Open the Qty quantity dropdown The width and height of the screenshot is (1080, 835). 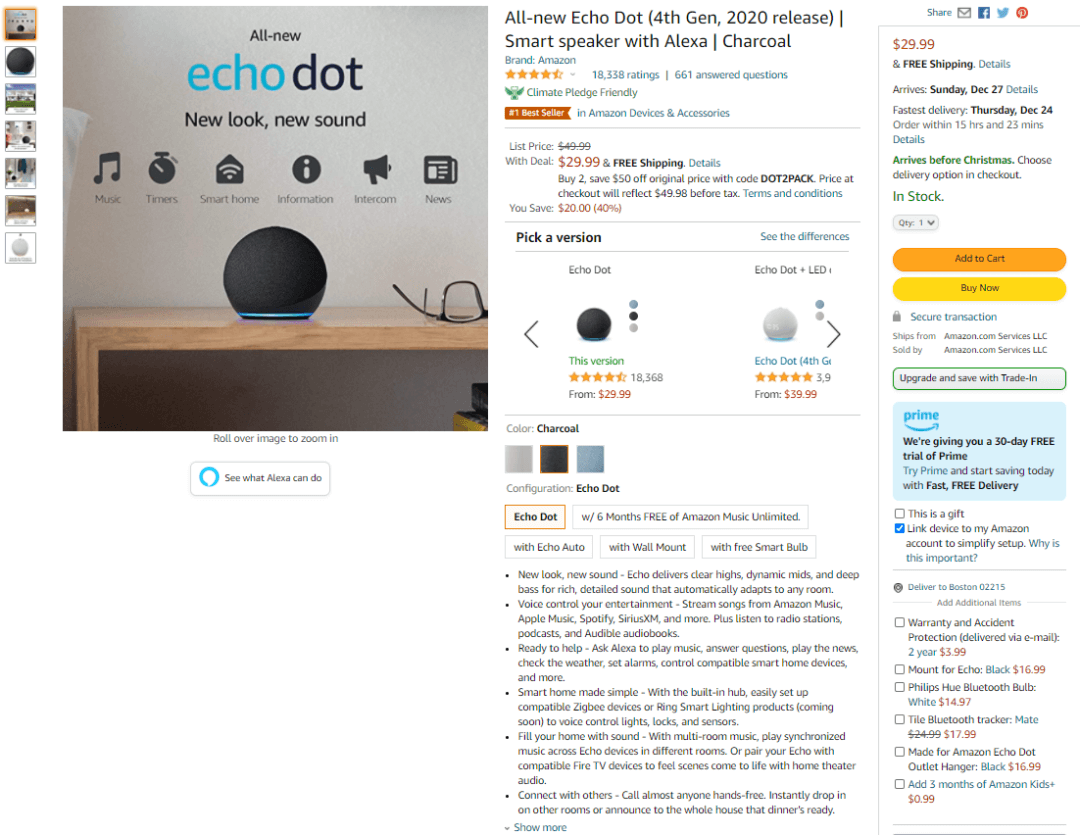point(915,223)
